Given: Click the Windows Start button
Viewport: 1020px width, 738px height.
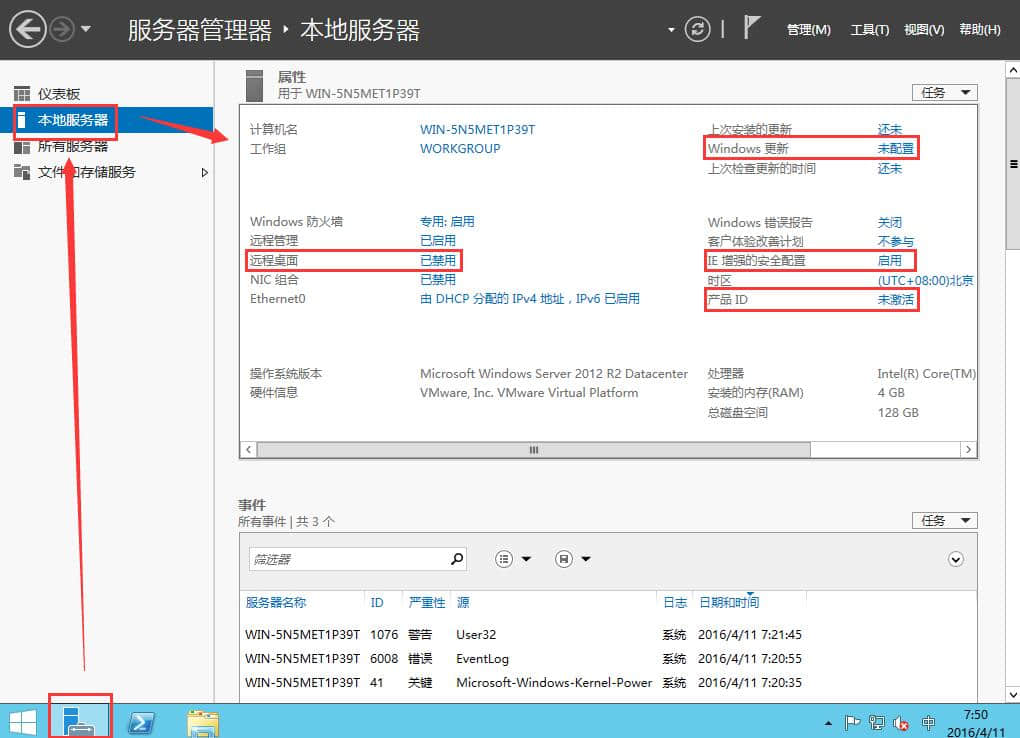Looking at the screenshot, I should click(x=23, y=722).
